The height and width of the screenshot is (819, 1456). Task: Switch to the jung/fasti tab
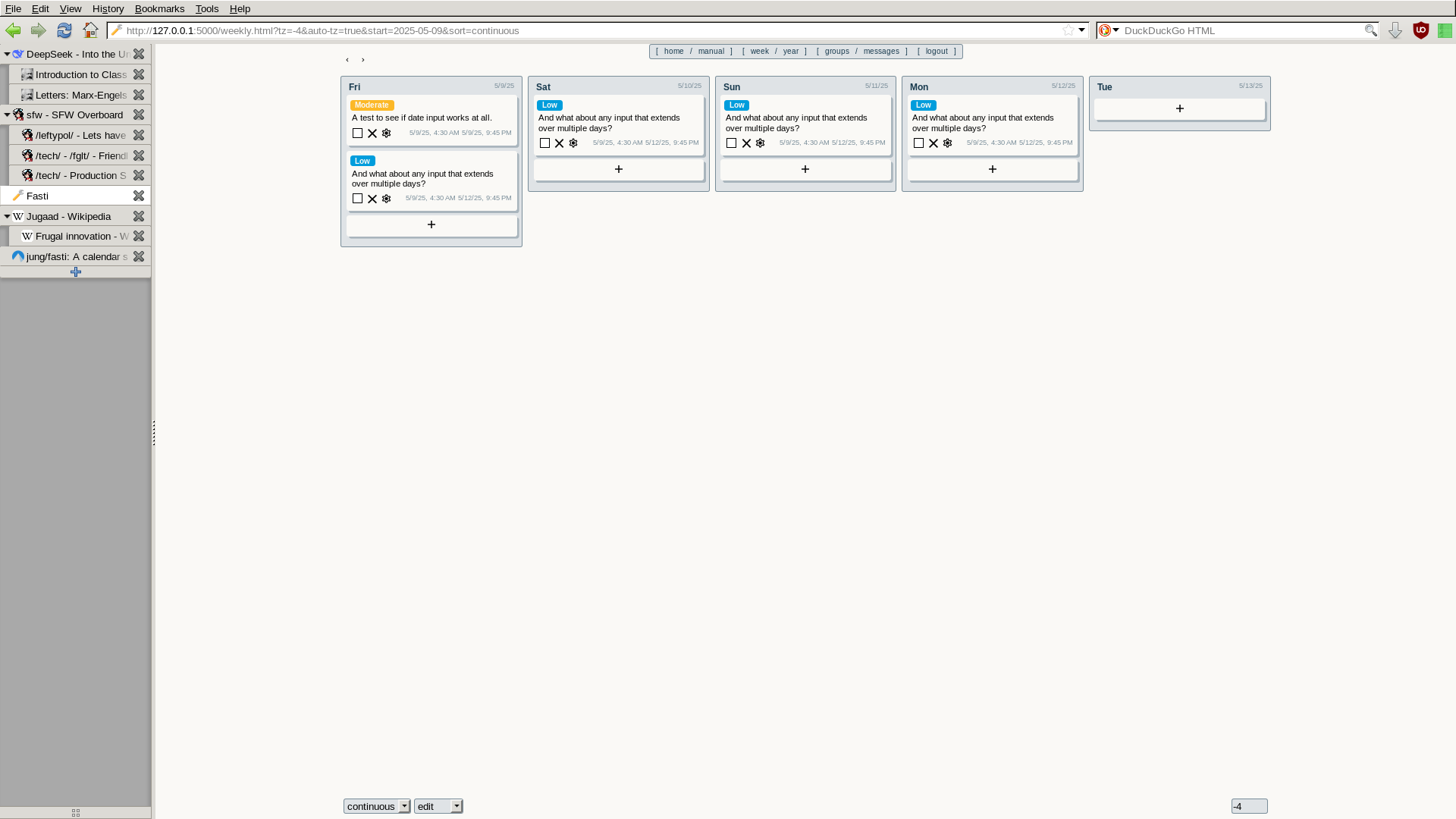75,257
